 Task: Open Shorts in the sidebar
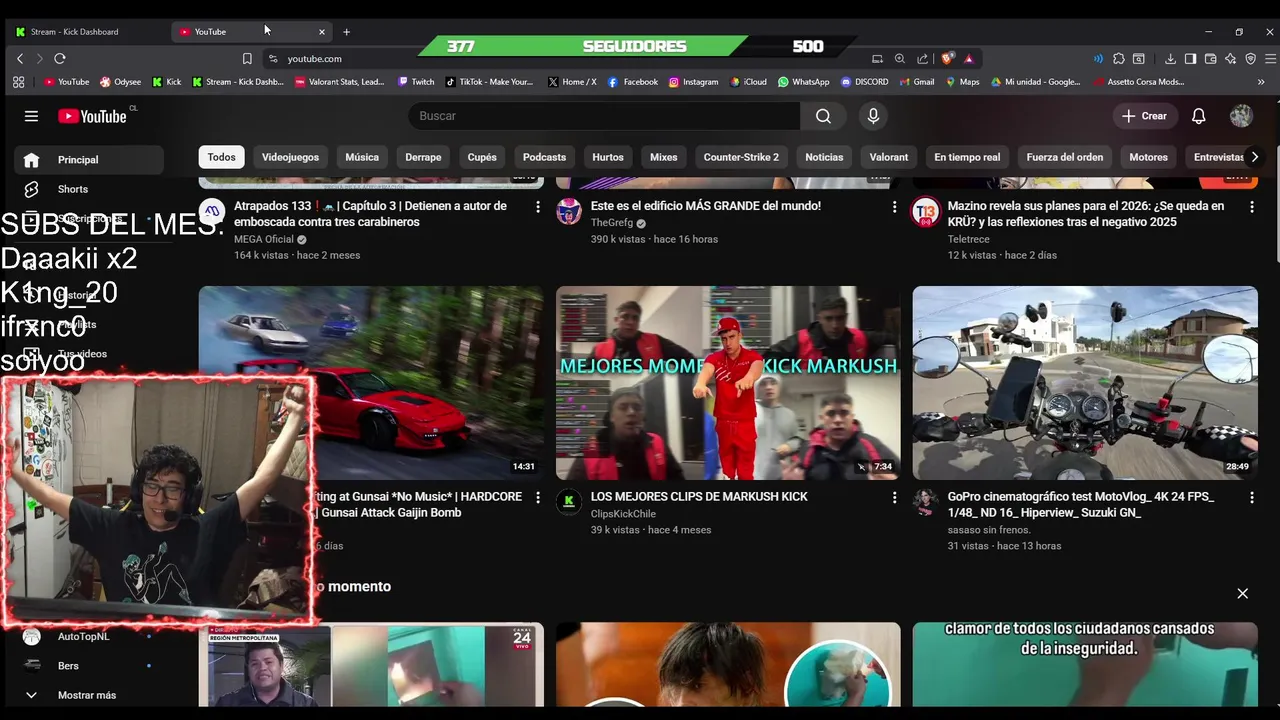88,189
